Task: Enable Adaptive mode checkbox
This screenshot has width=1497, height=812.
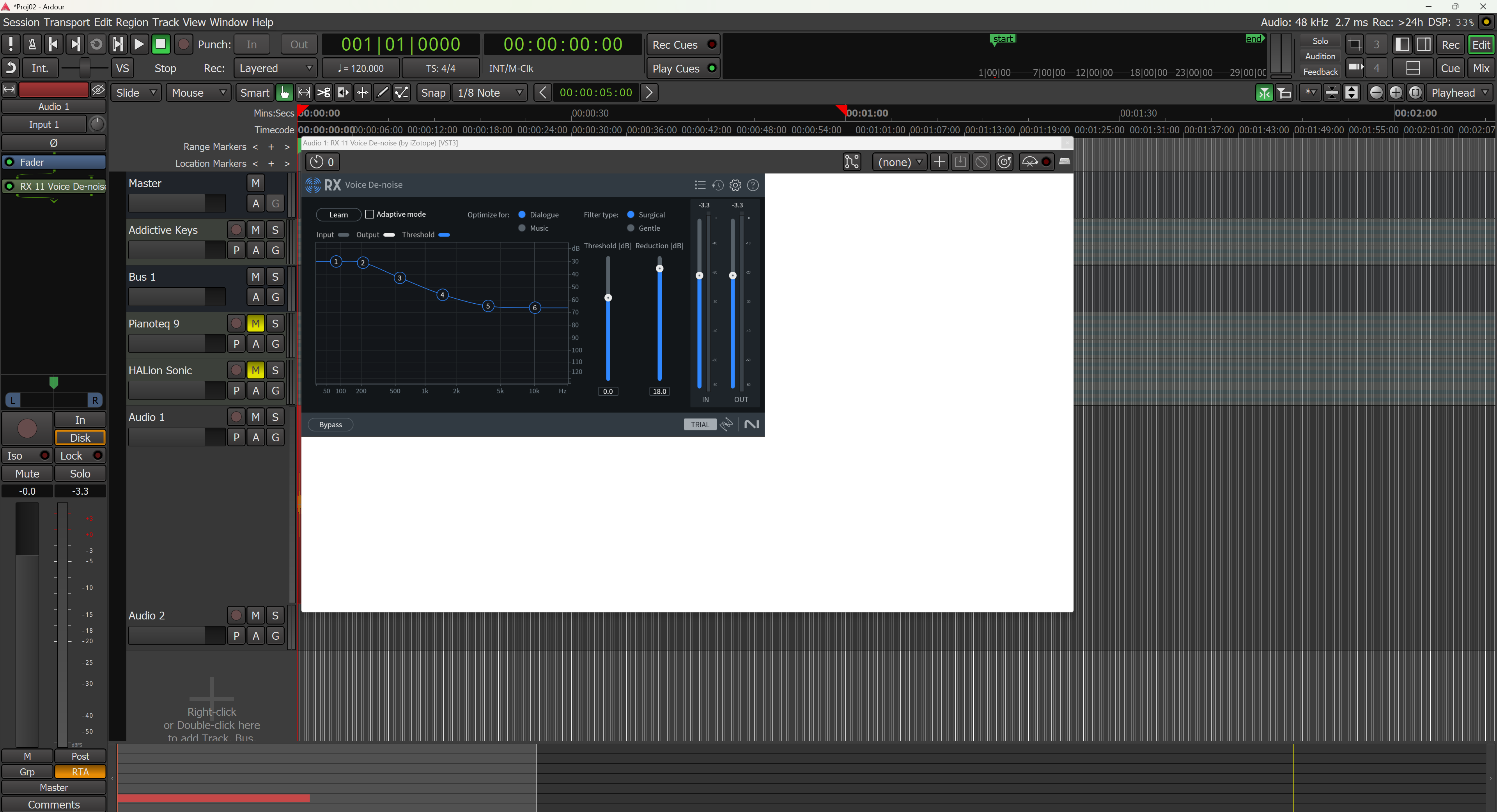Action: 369,214
